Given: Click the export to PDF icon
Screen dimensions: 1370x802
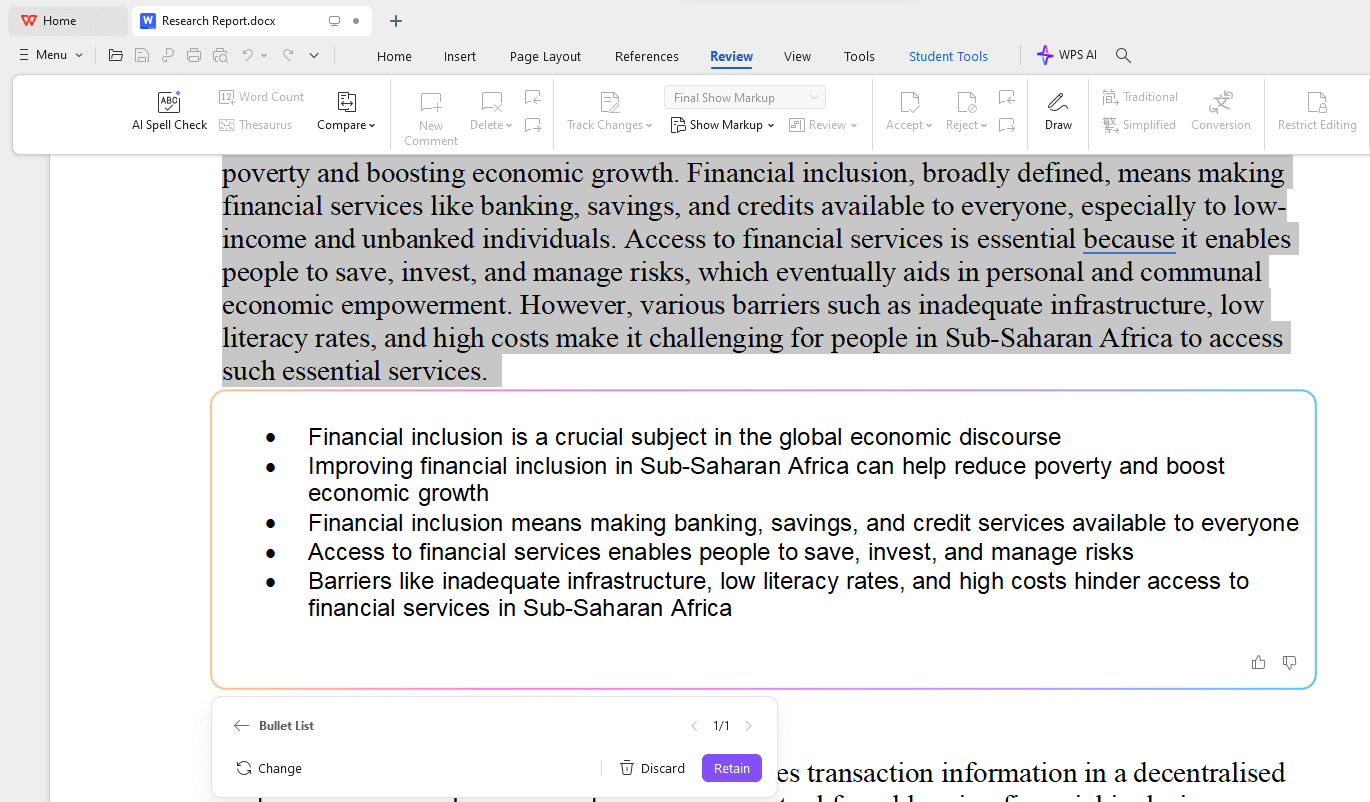Looking at the screenshot, I should pos(168,55).
